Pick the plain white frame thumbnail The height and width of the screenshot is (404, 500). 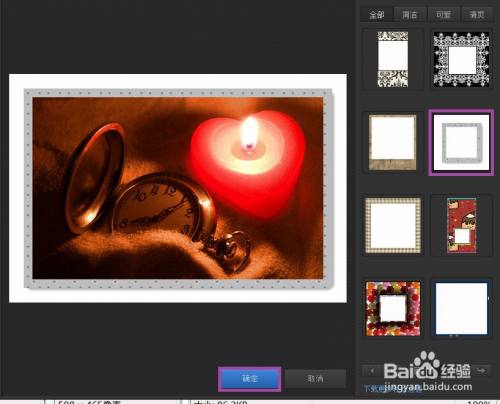tap(461, 308)
